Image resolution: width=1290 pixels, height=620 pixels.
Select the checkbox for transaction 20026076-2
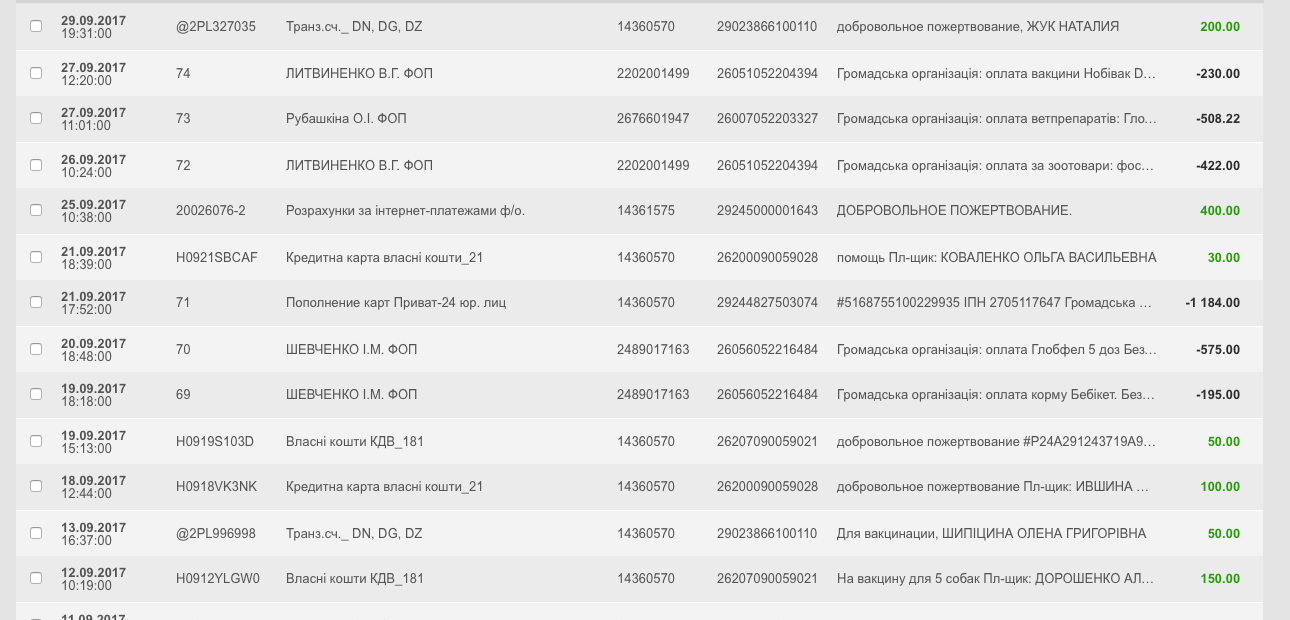coord(36,210)
